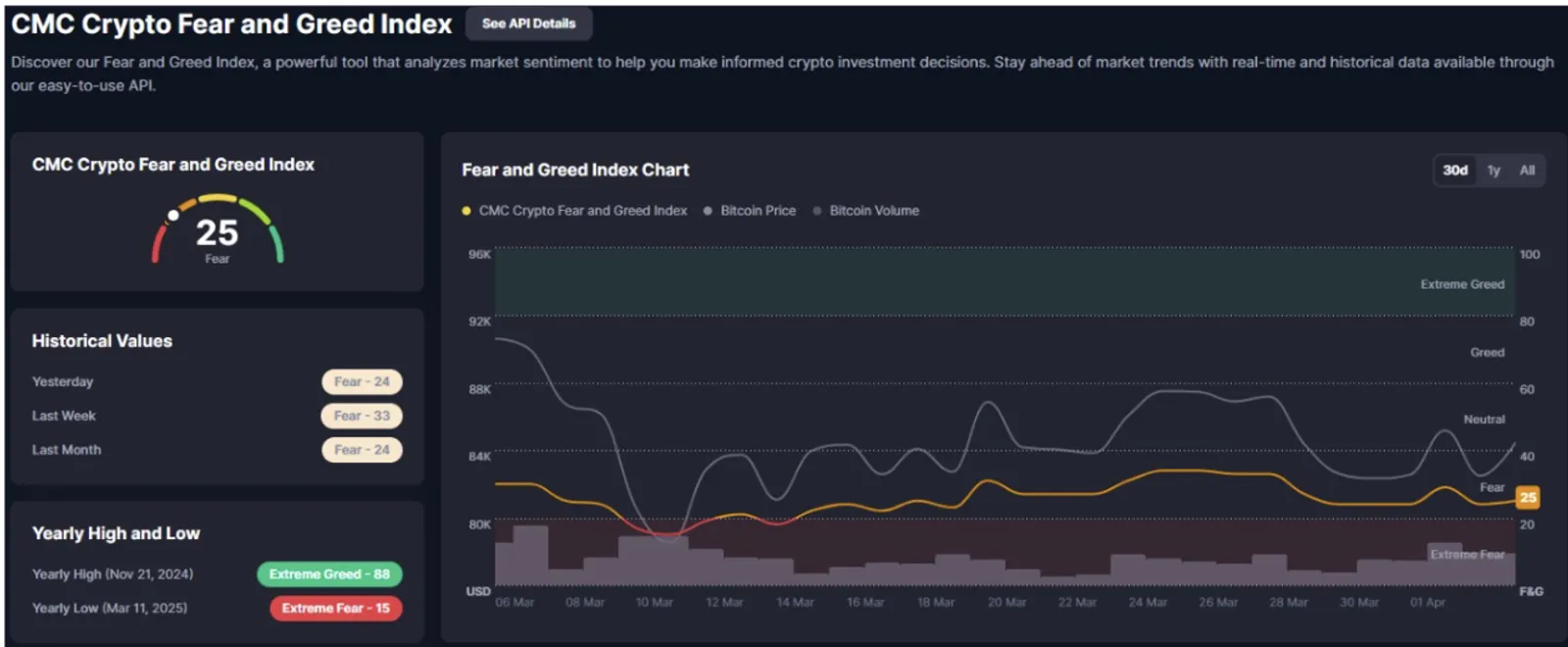Image resolution: width=1568 pixels, height=647 pixels.
Task: Click the 26 Mar date on x-axis
Action: (x=1218, y=603)
